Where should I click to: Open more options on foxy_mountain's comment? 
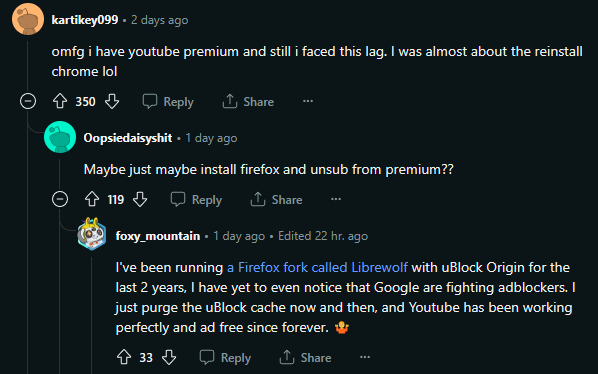[x=365, y=357]
